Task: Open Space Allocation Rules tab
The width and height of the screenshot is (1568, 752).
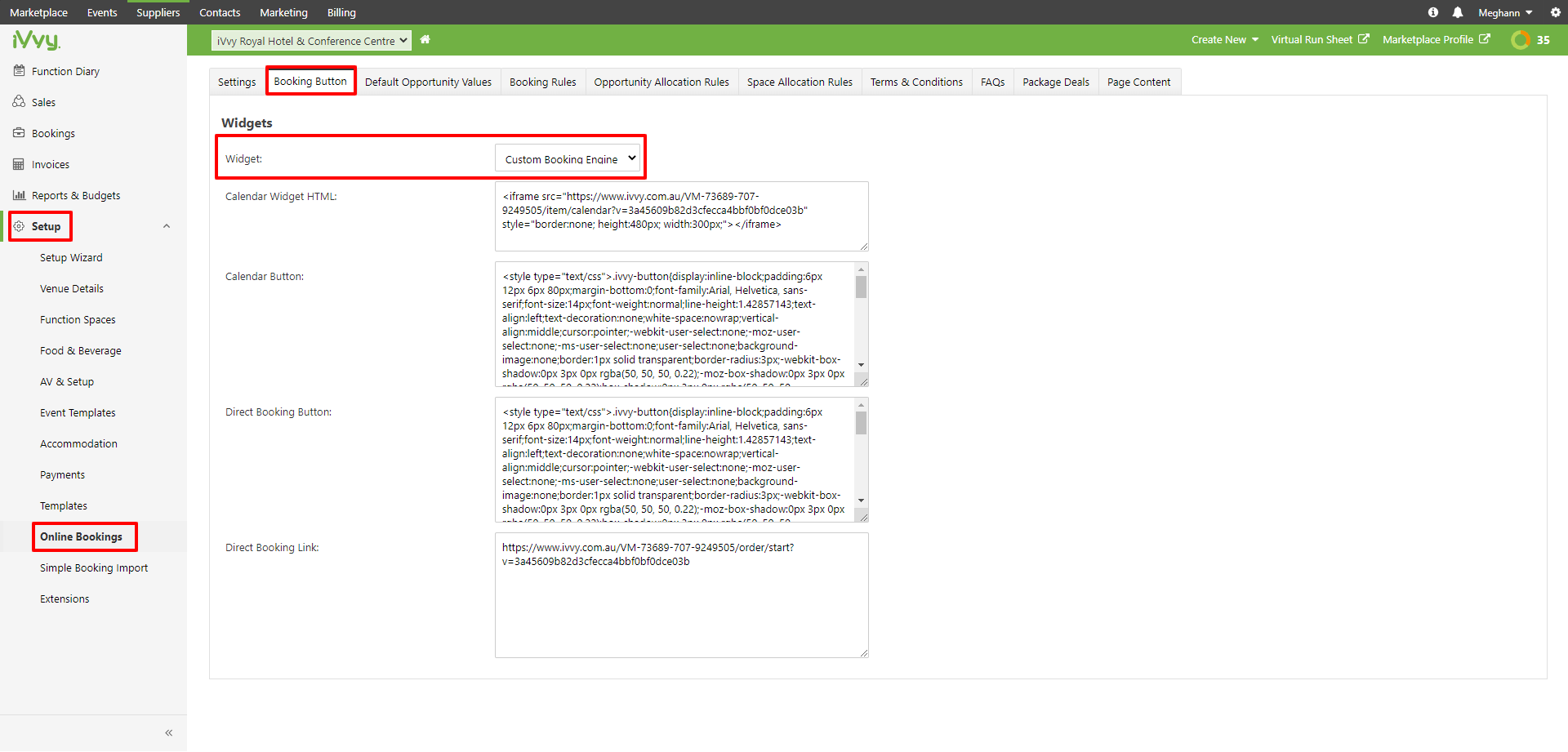Action: [800, 82]
